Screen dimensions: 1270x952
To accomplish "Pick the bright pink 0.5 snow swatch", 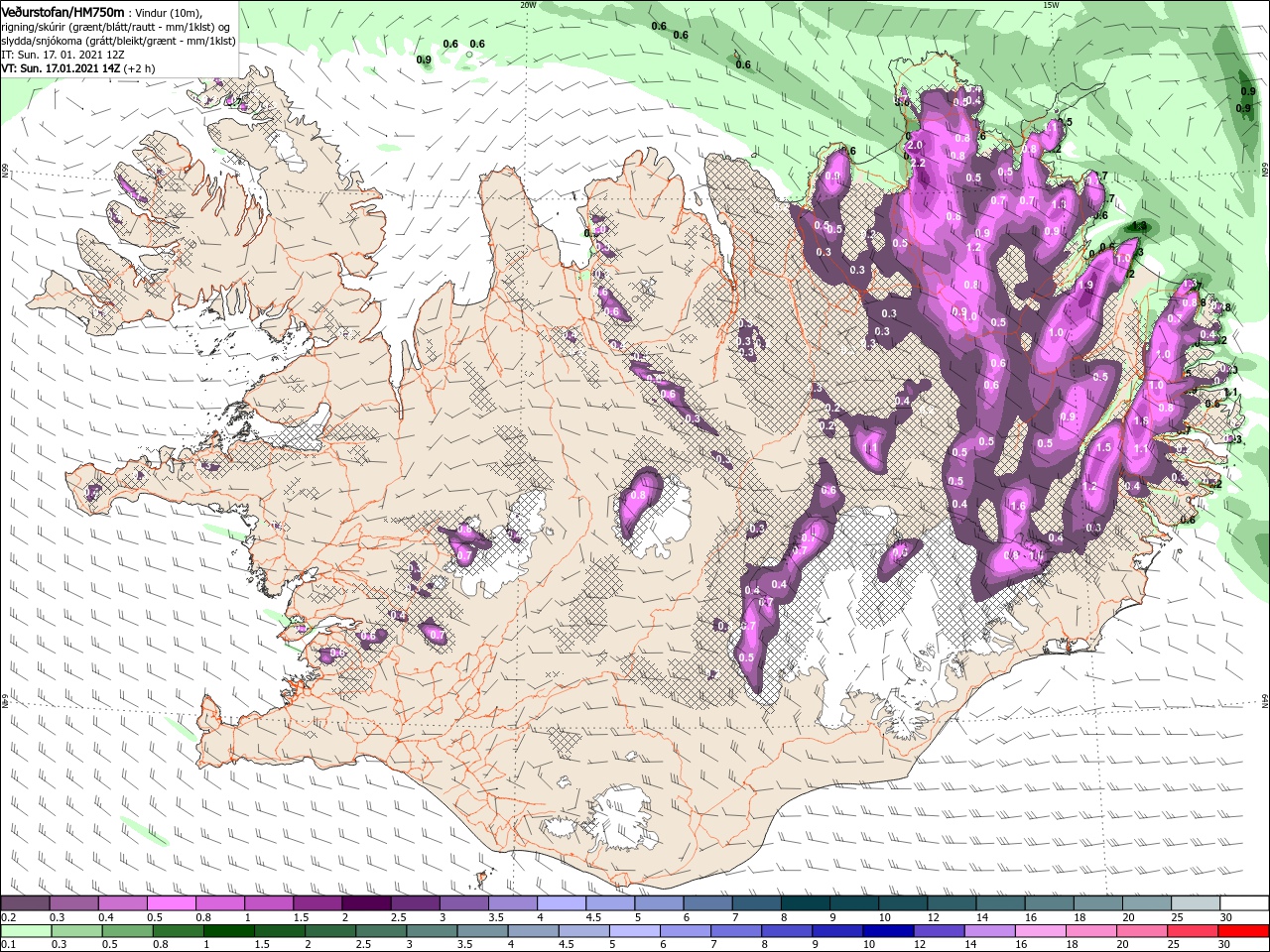I will tap(172, 903).
